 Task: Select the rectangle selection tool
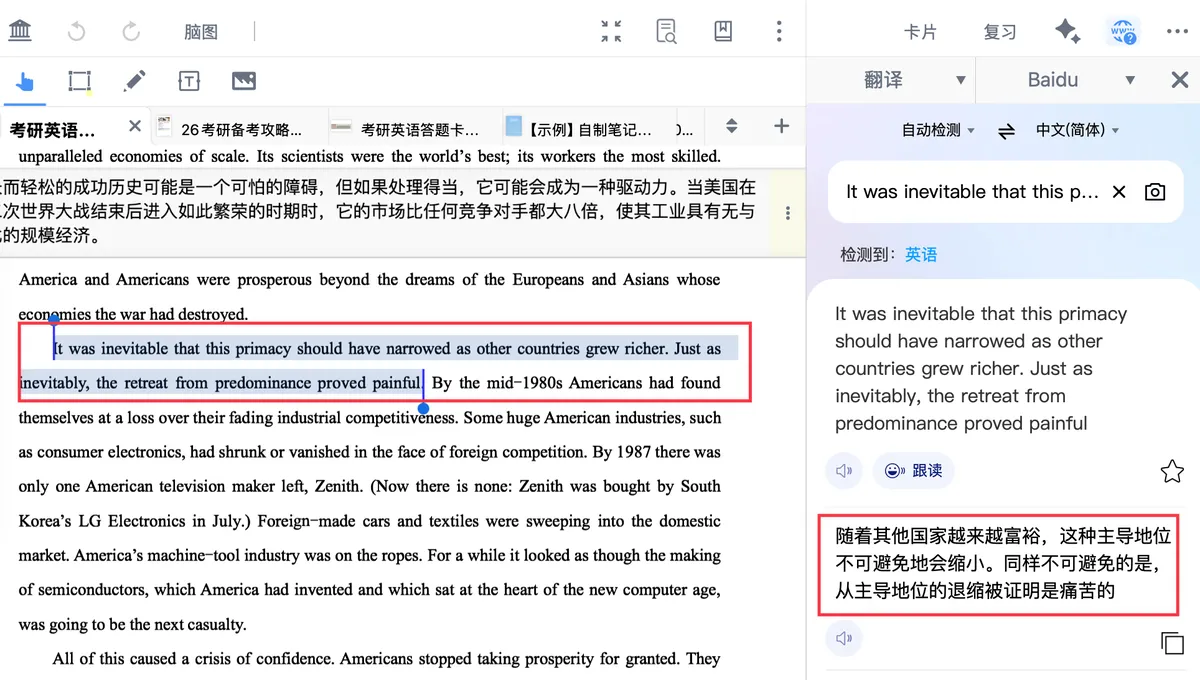click(x=79, y=82)
